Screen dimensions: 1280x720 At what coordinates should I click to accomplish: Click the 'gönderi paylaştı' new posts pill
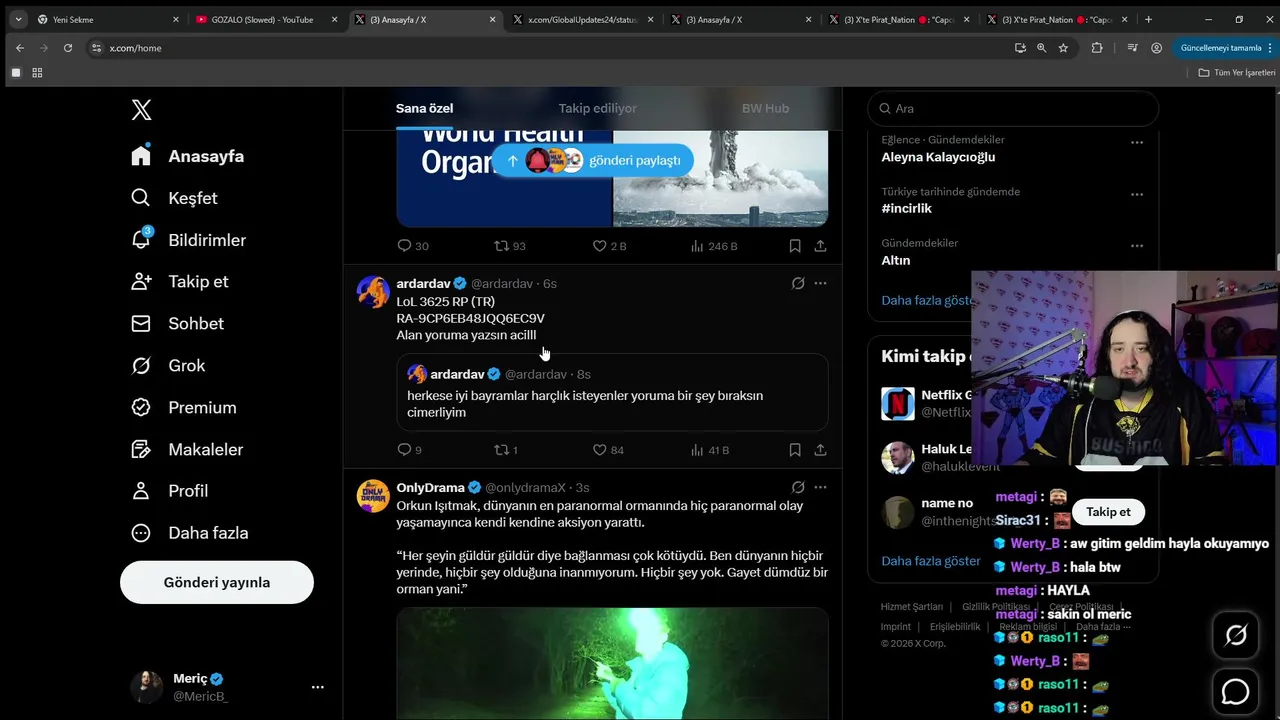[593, 160]
